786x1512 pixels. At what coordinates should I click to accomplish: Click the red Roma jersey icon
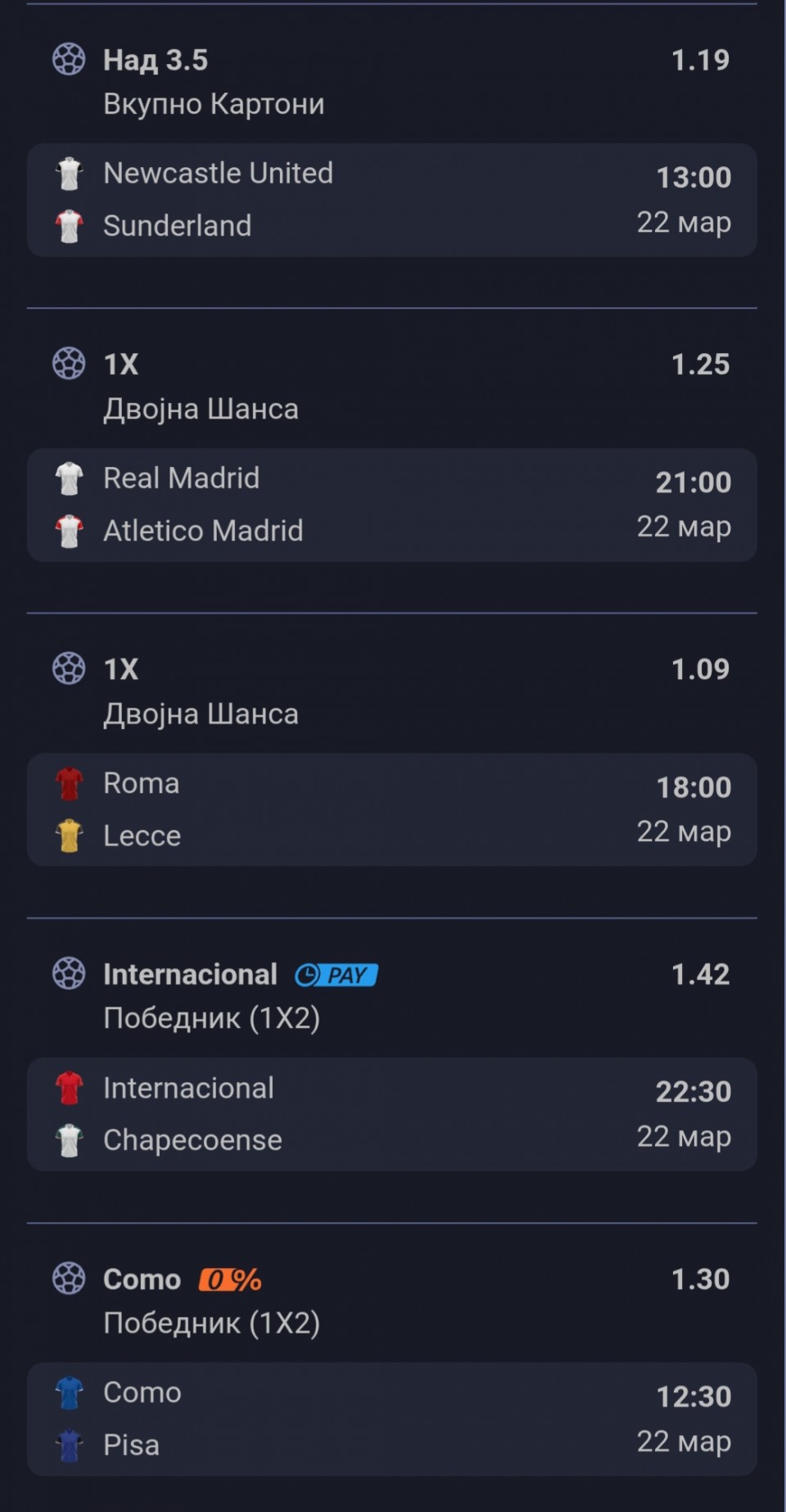point(70,784)
